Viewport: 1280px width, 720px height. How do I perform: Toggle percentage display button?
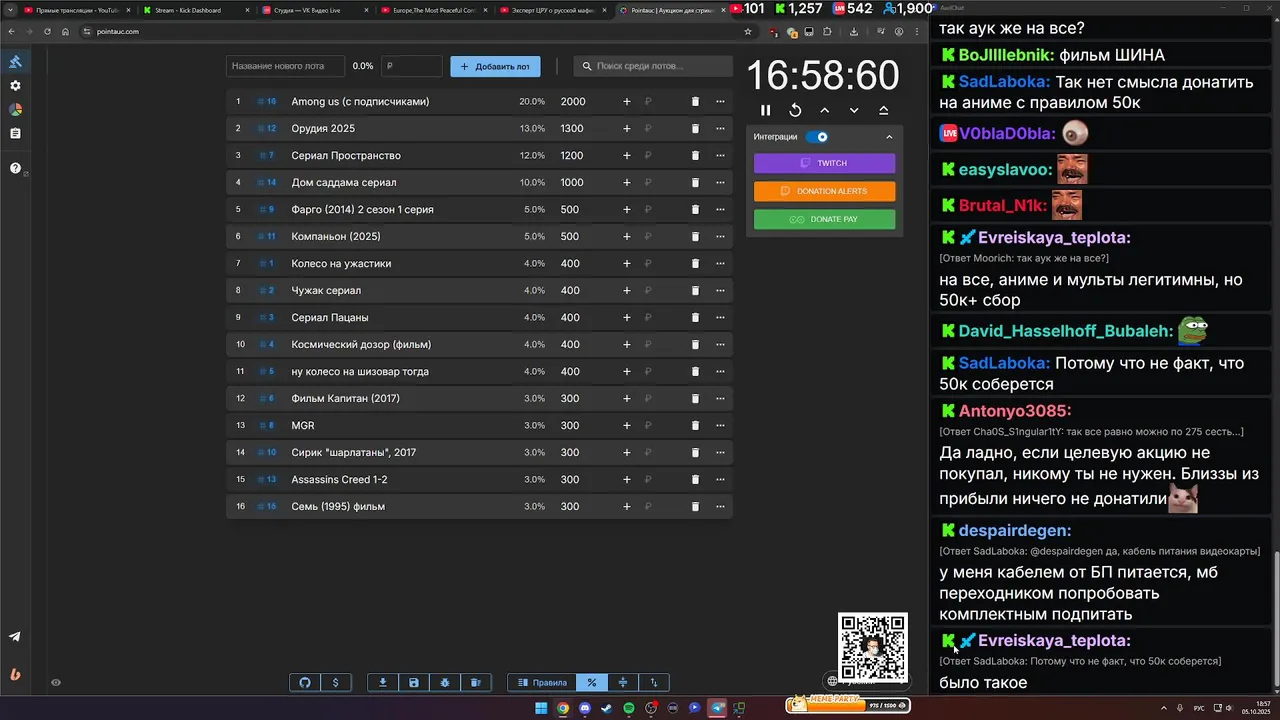[x=592, y=683]
